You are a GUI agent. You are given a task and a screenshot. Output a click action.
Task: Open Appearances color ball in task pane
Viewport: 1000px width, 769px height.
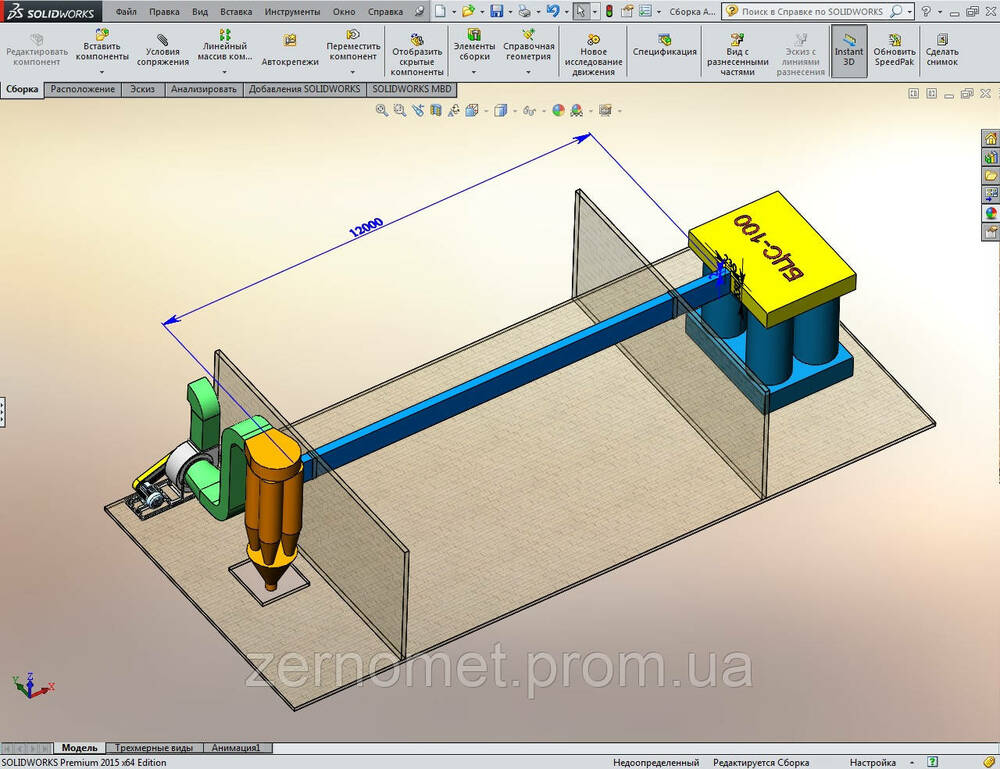tap(991, 212)
